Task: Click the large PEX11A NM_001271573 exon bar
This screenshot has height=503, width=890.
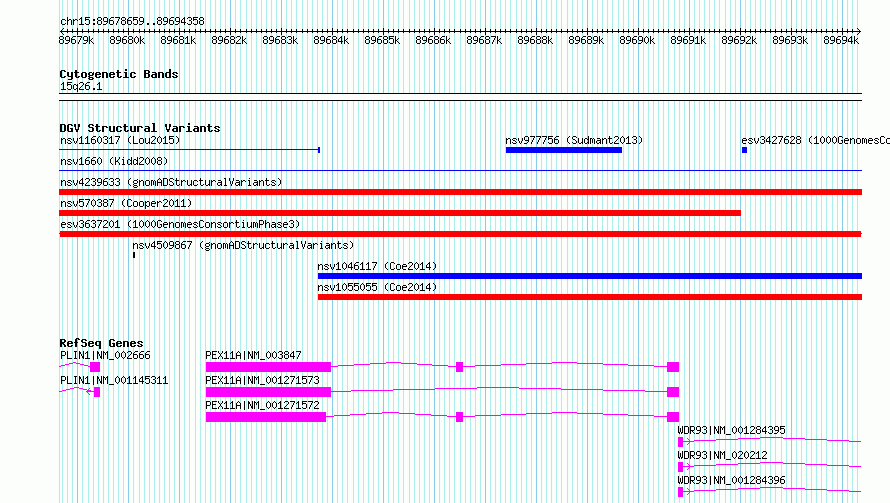Action: click(268, 392)
